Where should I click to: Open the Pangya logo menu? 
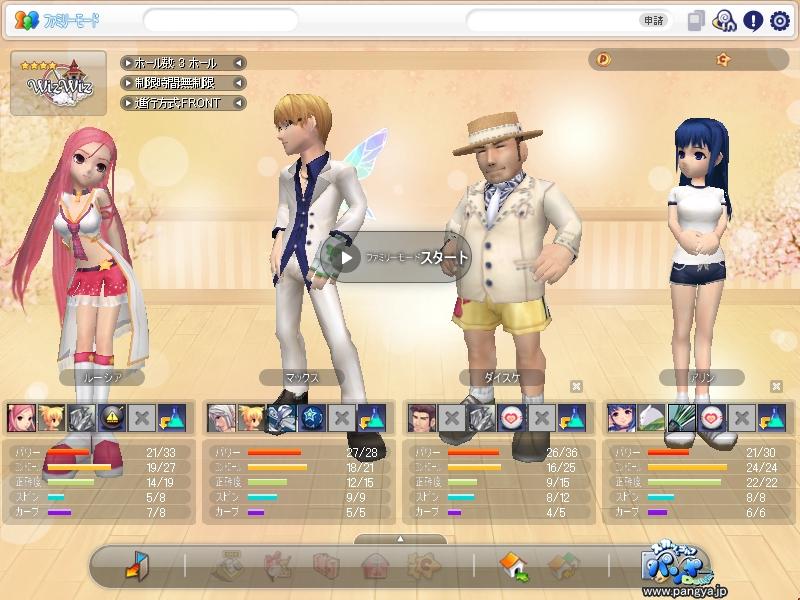pos(677,564)
